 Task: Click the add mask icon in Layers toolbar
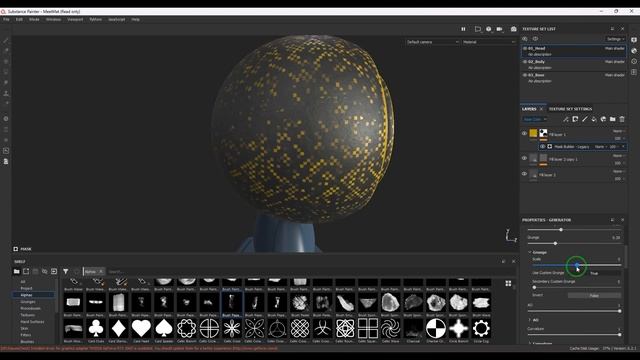click(575, 119)
